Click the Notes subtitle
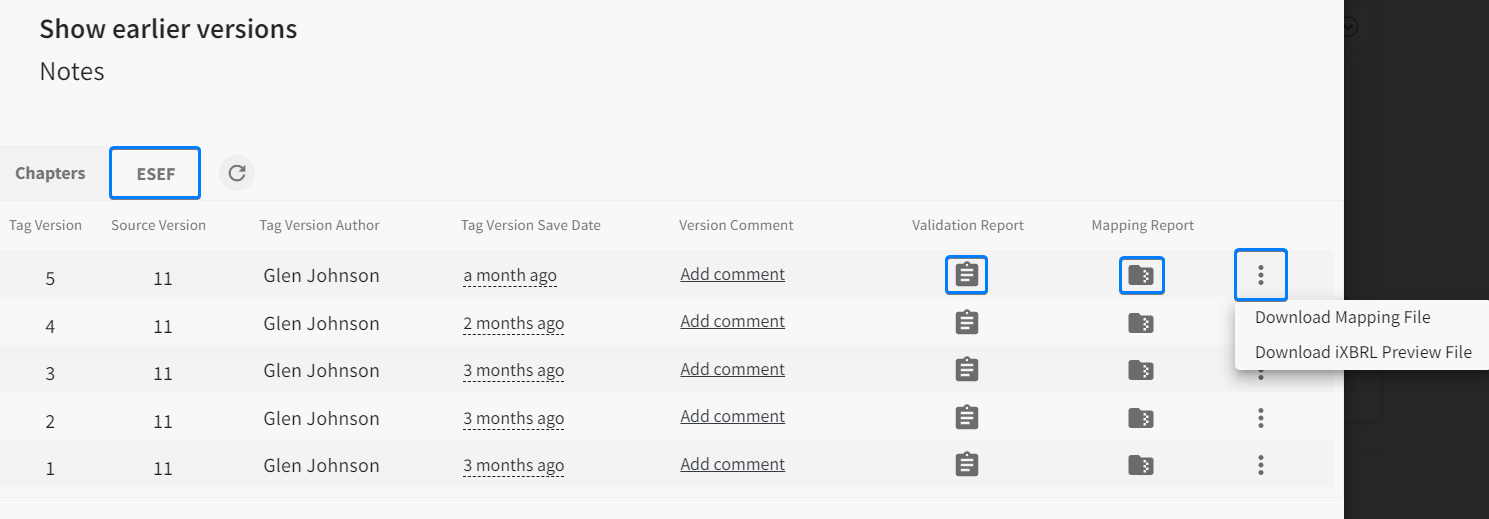The width and height of the screenshot is (1489, 519). 72,71
